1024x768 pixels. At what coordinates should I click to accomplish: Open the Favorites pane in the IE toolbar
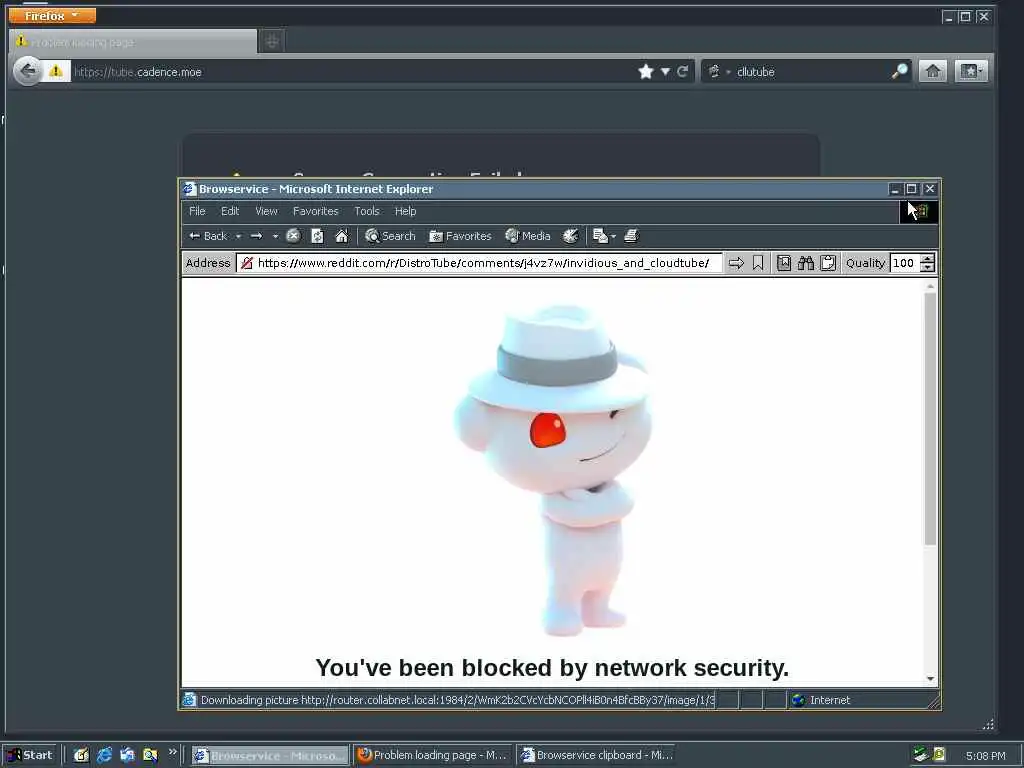click(460, 236)
